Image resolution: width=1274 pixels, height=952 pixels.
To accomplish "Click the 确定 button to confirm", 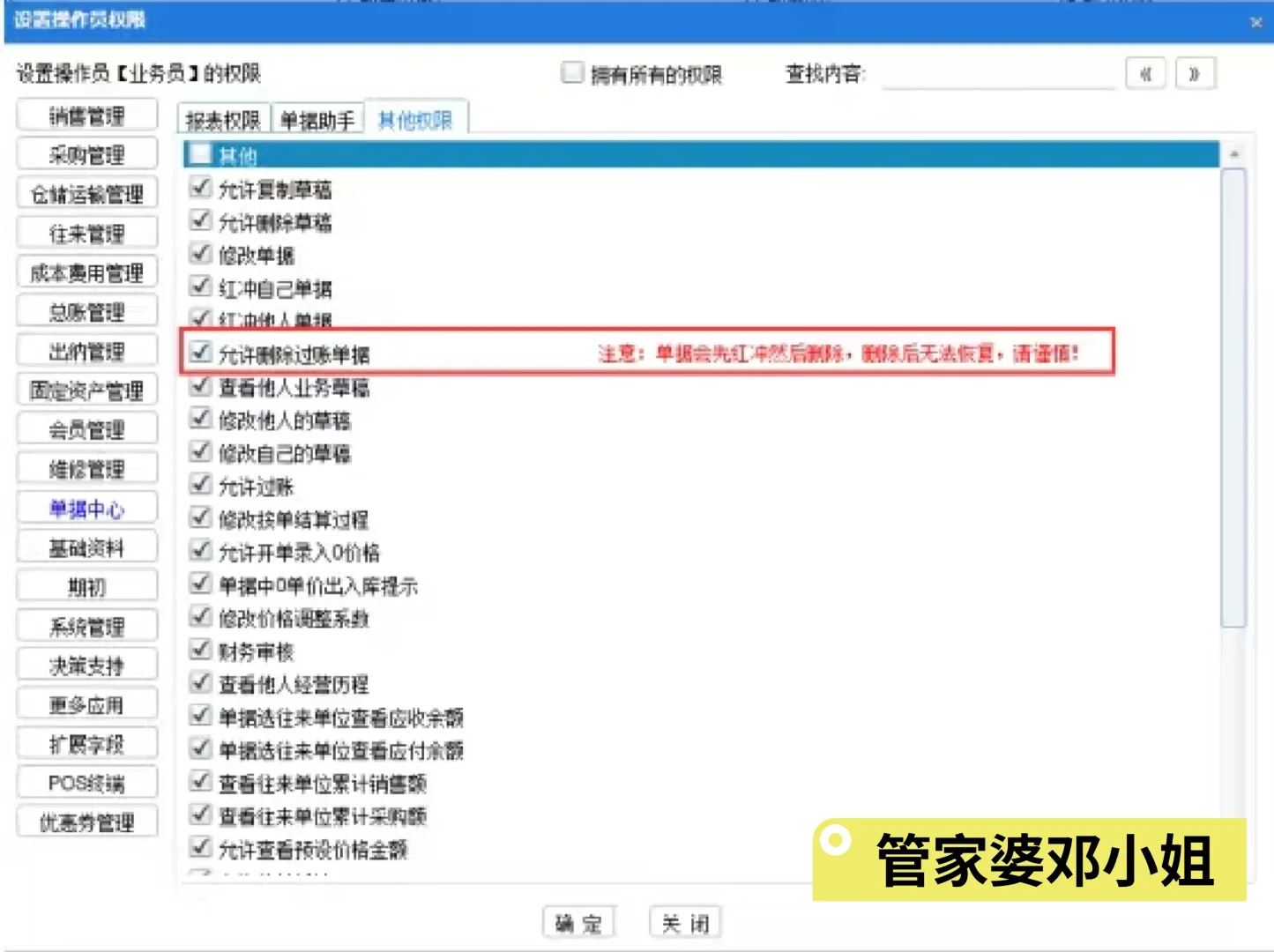I will coord(577,922).
